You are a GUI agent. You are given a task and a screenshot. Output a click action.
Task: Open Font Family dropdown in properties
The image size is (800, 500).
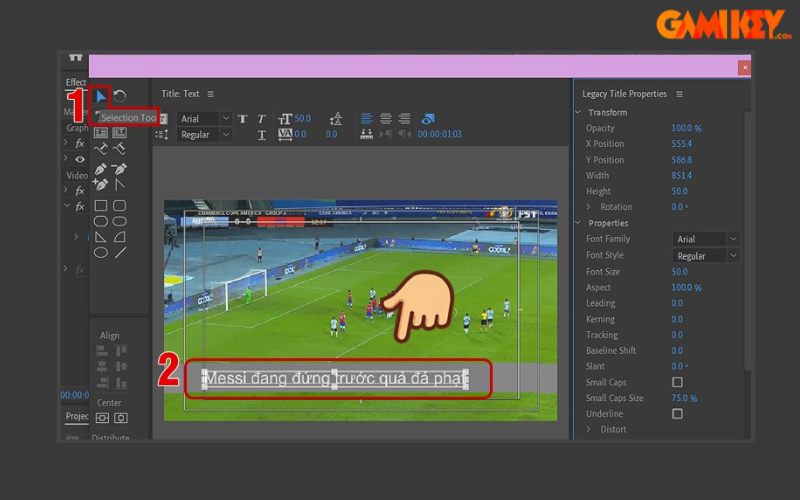click(x=706, y=239)
